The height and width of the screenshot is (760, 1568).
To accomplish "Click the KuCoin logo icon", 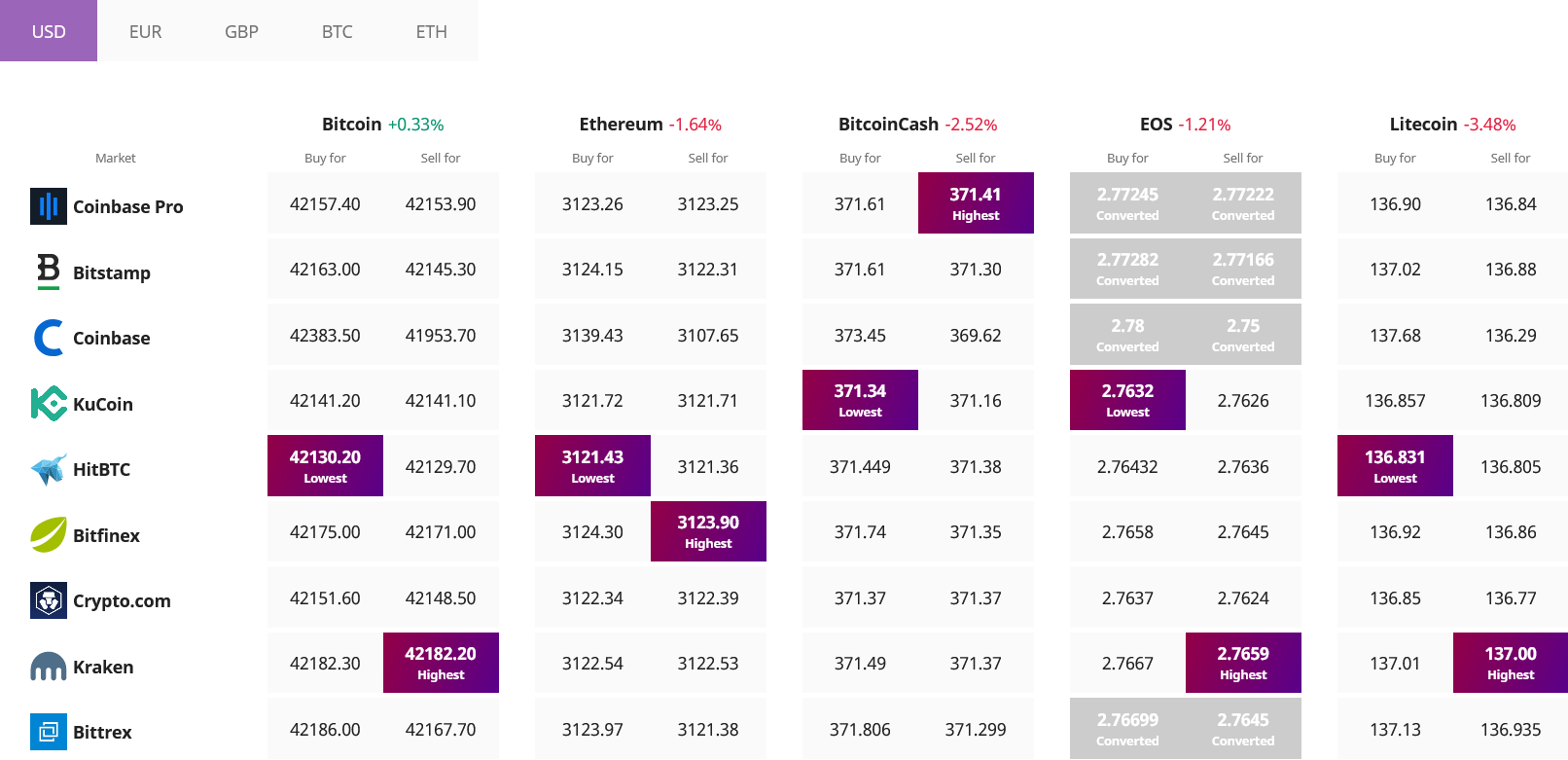I will (49, 403).
